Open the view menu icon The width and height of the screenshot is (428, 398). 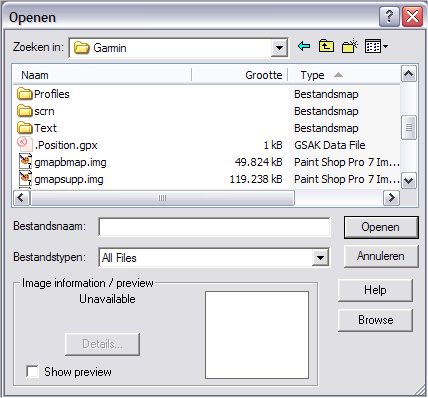click(x=376, y=46)
